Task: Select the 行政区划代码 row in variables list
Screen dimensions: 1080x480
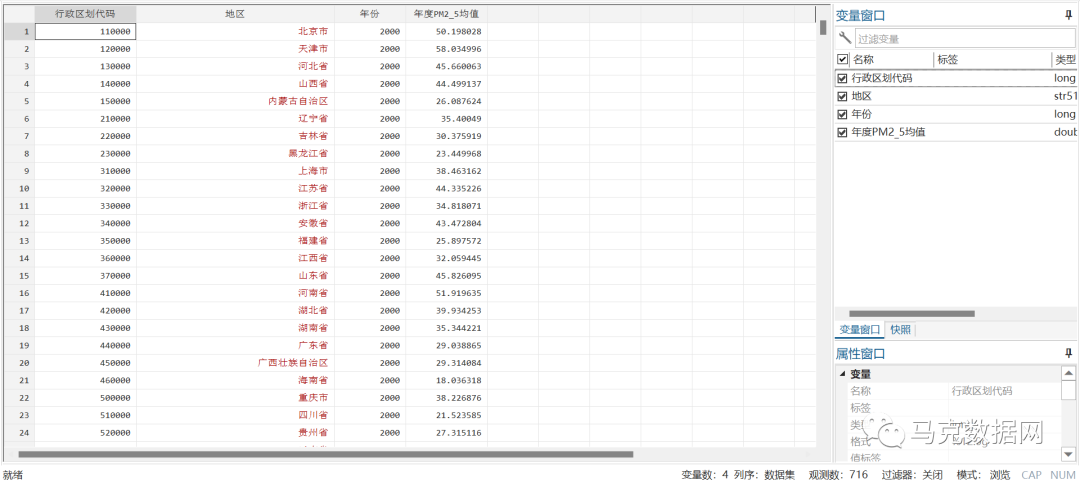Action: 956,78
